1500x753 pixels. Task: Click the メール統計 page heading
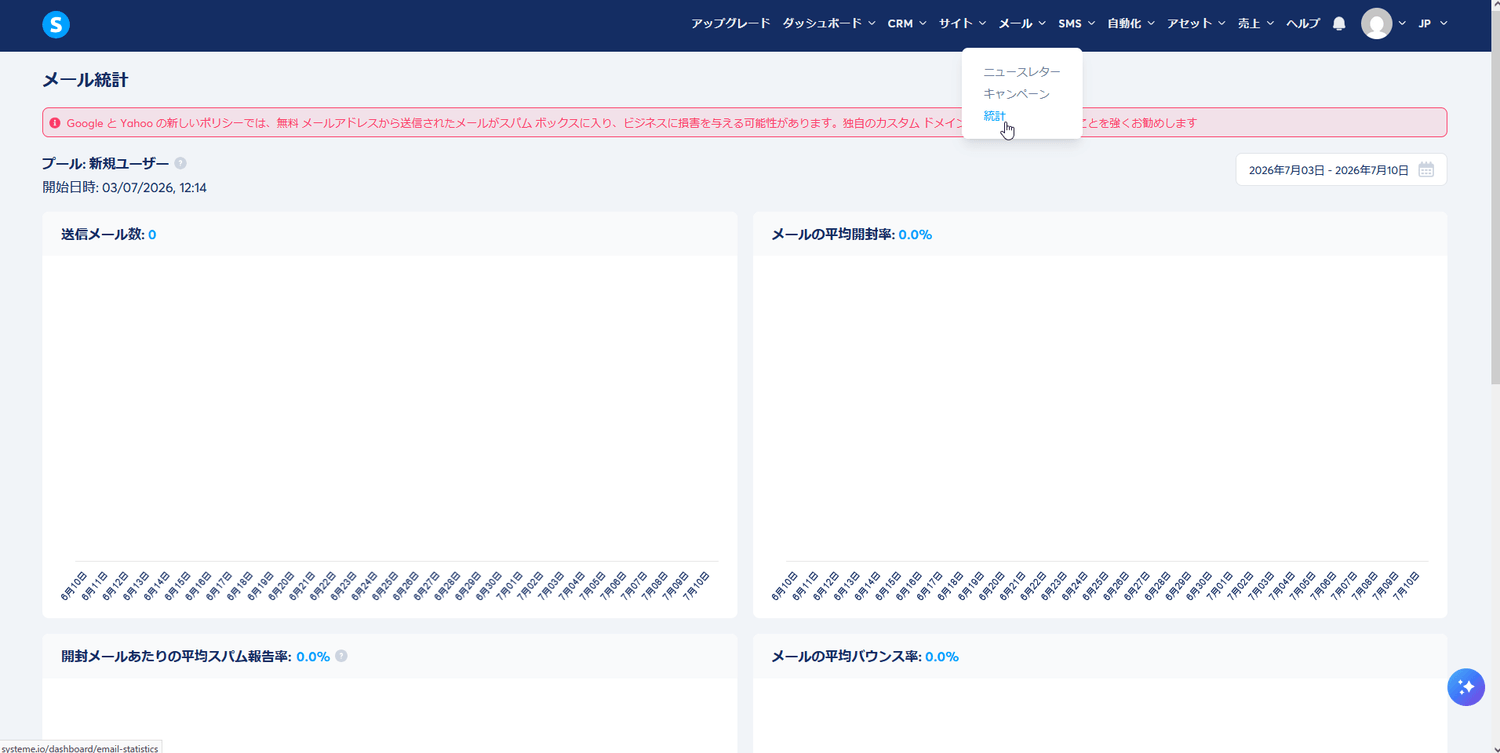[85, 80]
